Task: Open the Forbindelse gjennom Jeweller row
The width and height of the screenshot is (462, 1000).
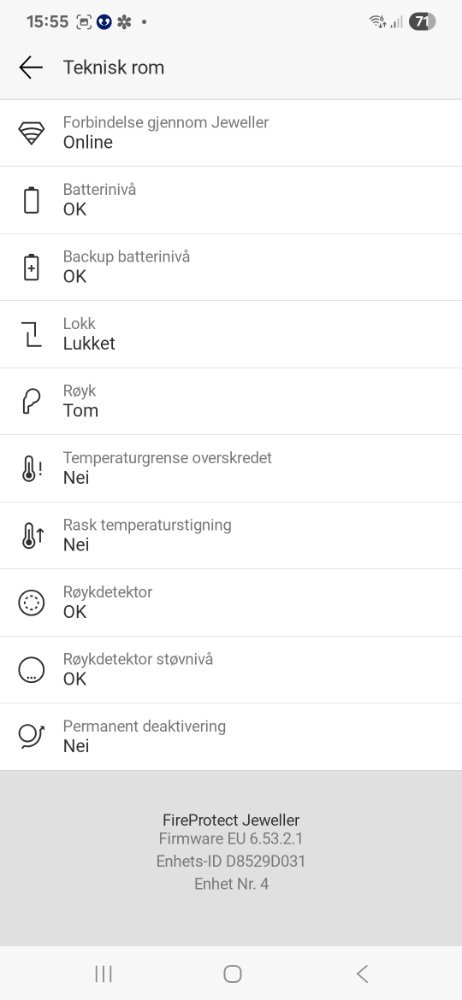Action: (231, 133)
